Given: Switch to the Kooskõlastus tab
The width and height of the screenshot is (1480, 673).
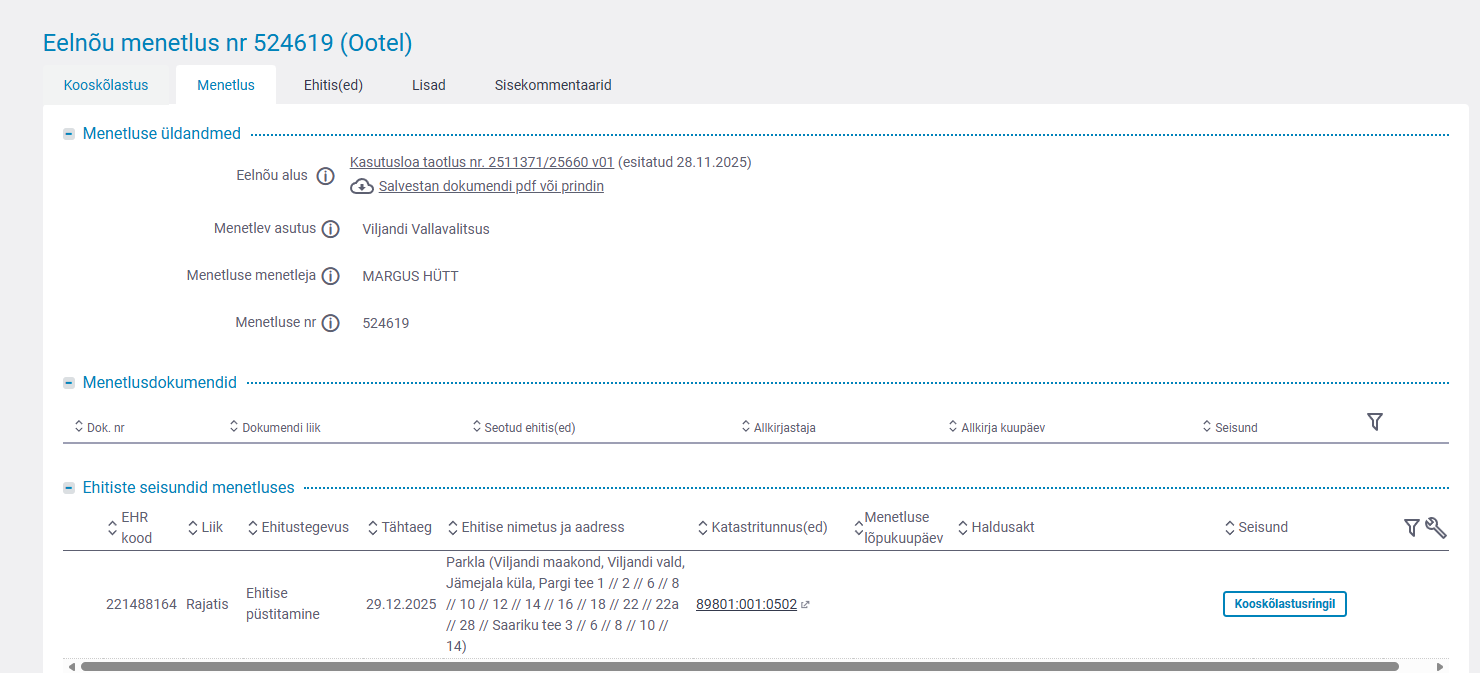Looking at the screenshot, I should (106, 85).
